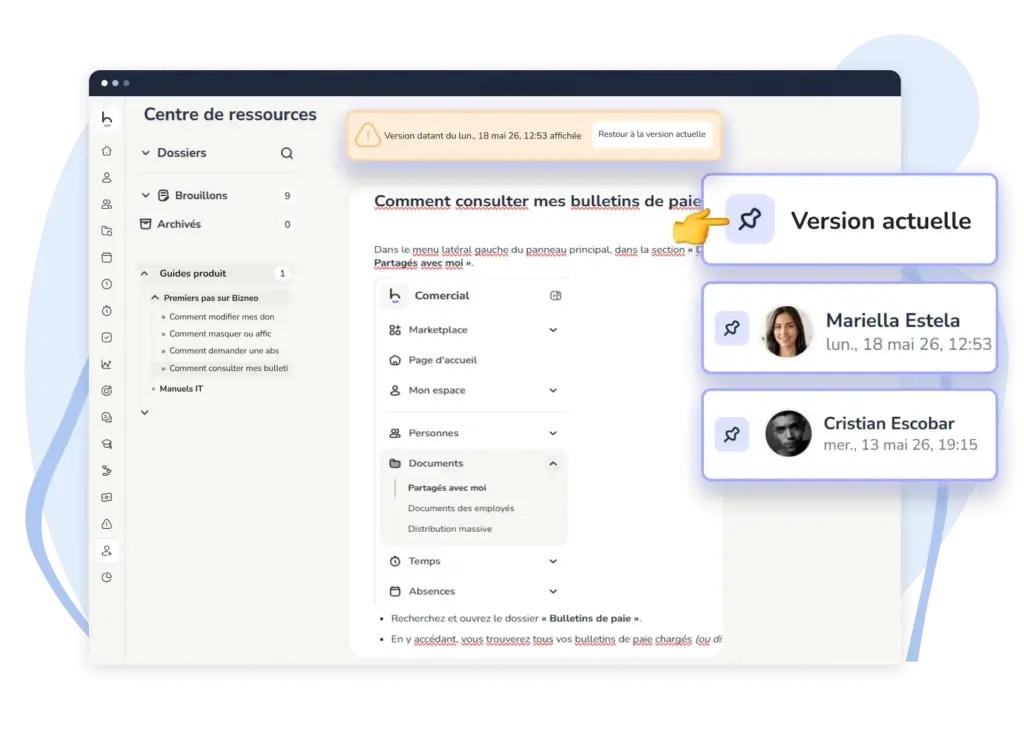Open the people group sidebar icon
Image resolution: width=1024 pixels, height=732 pixels.
point(106,204)
